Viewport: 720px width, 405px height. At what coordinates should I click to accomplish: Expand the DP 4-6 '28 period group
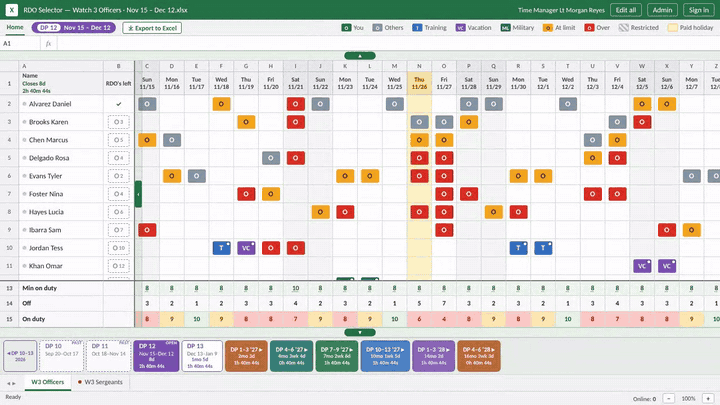coord(479,356)
